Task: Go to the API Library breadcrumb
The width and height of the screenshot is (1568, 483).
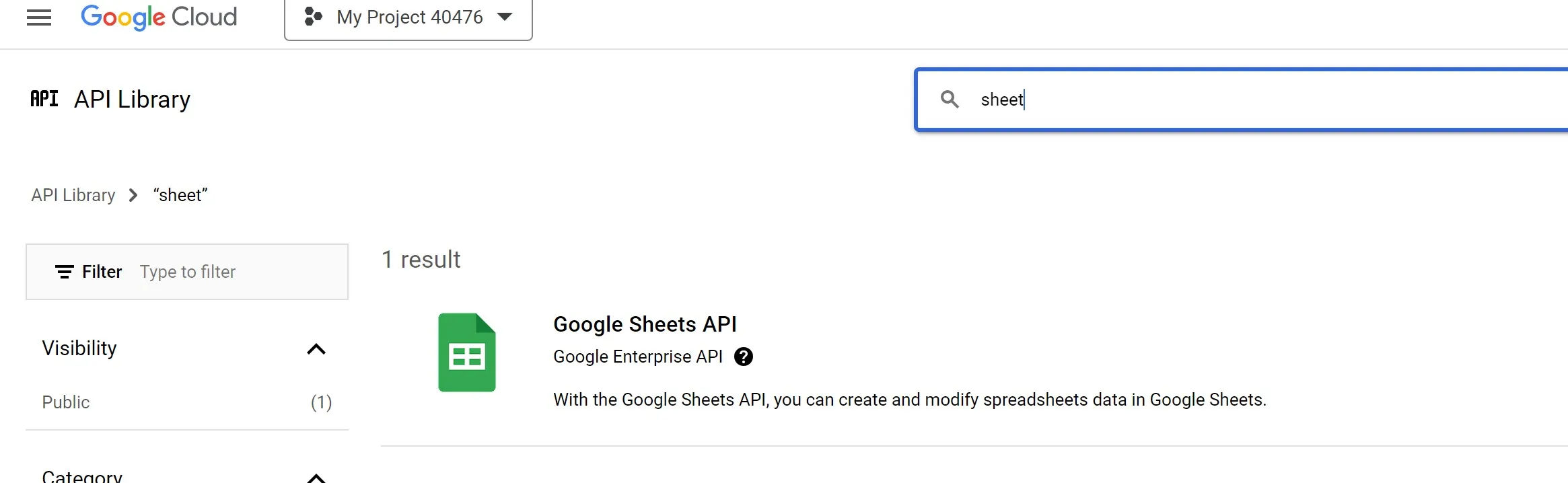Action: [73, 195]
